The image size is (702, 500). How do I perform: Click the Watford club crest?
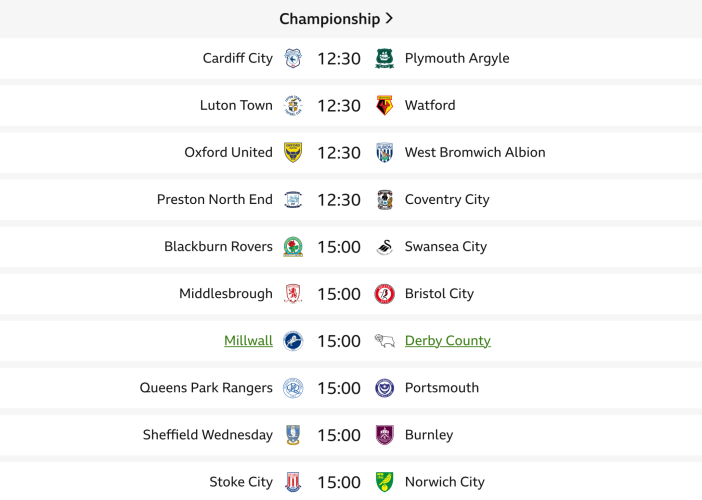click(x=384, y=105)
